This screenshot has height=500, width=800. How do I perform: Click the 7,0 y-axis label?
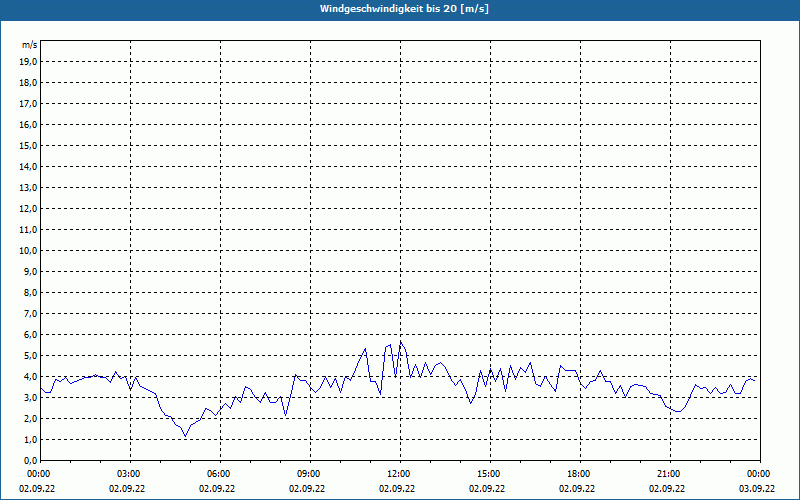coord(31,314)
